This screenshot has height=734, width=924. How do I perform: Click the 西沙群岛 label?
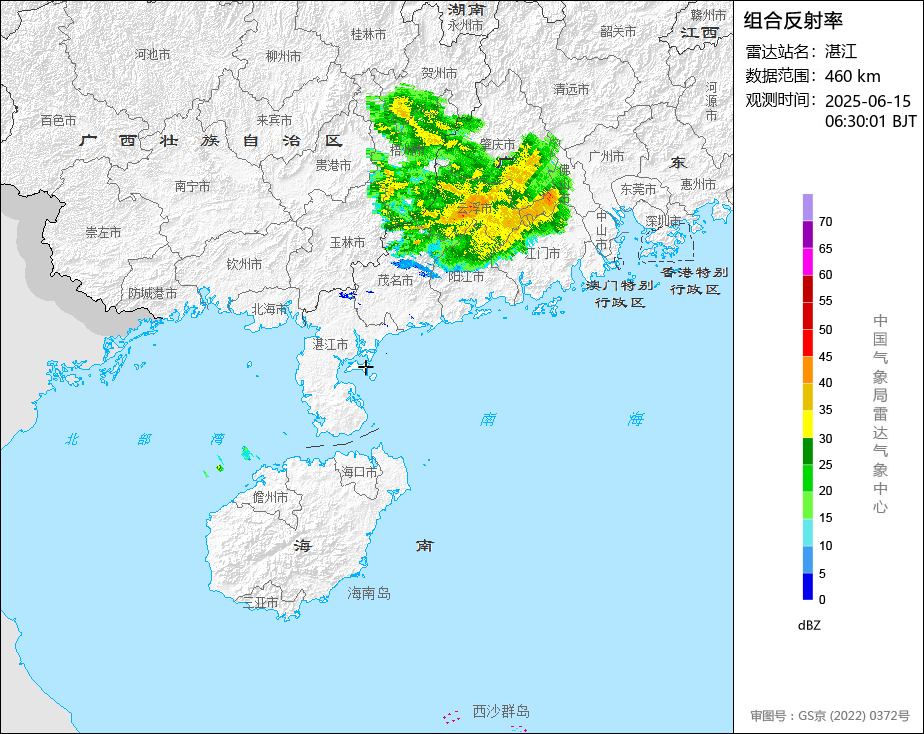coord(501,712)
